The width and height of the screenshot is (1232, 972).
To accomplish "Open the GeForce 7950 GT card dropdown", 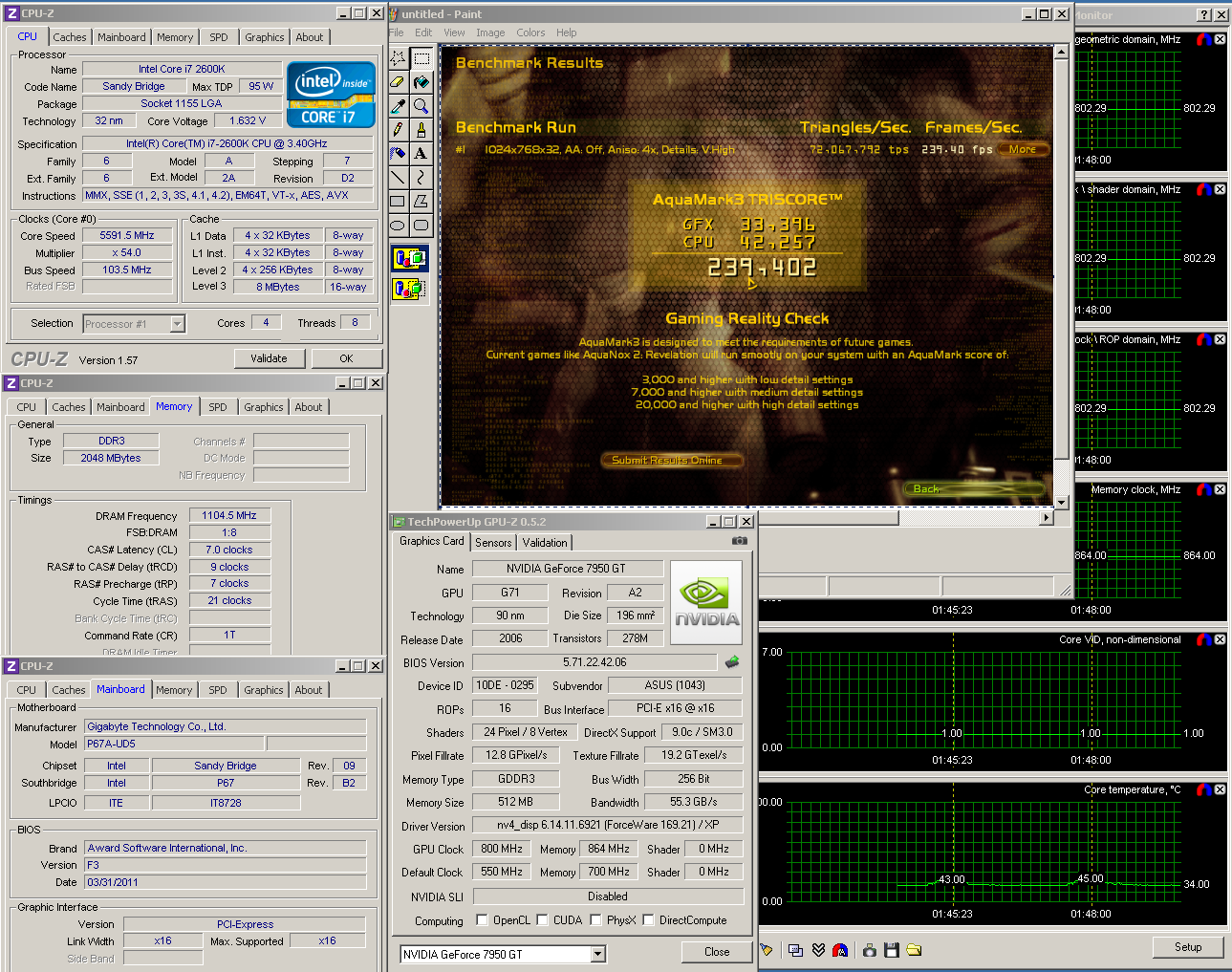I will (x=597, y=954).
